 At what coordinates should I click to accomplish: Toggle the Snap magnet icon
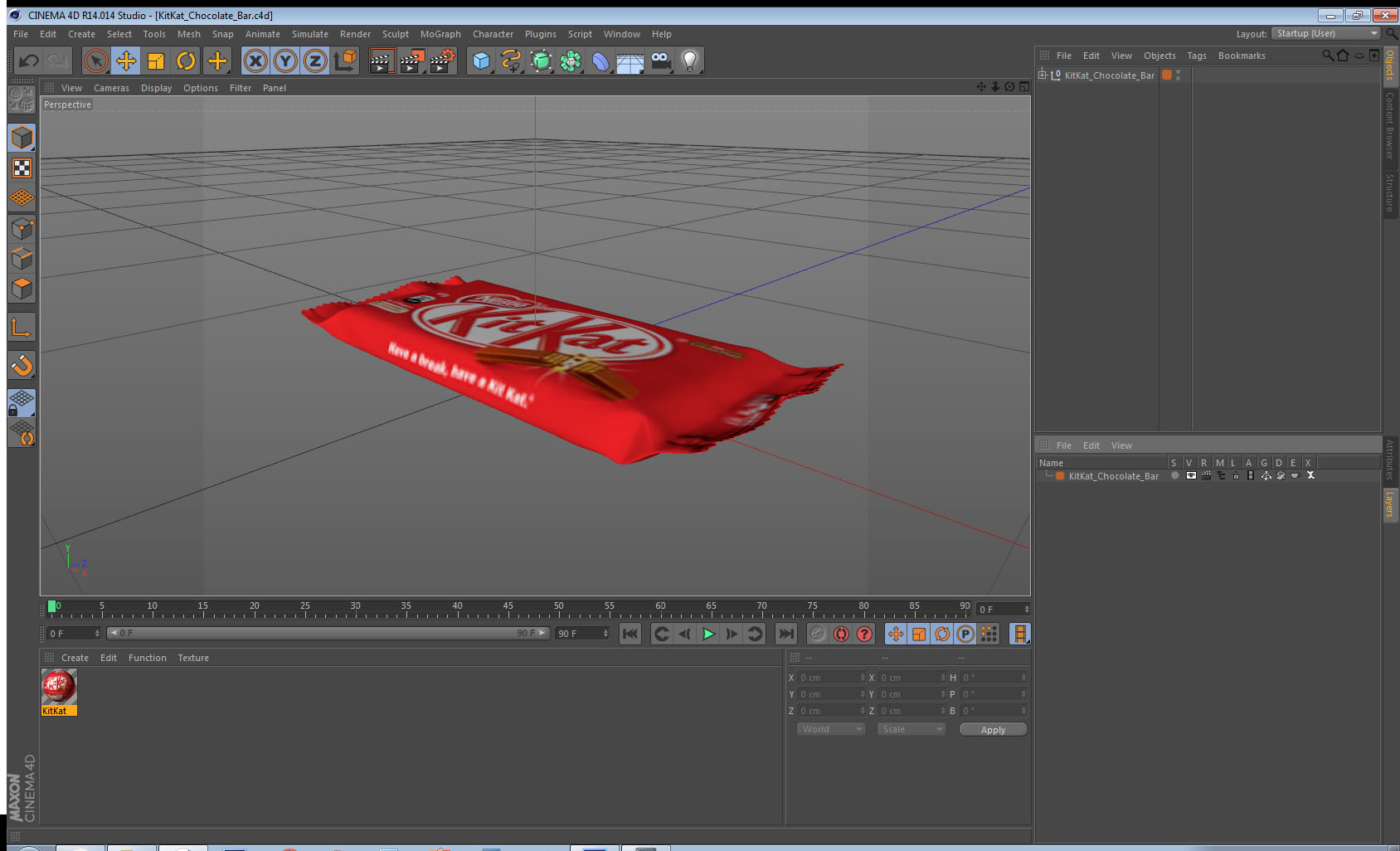click(x=22, y=365)
